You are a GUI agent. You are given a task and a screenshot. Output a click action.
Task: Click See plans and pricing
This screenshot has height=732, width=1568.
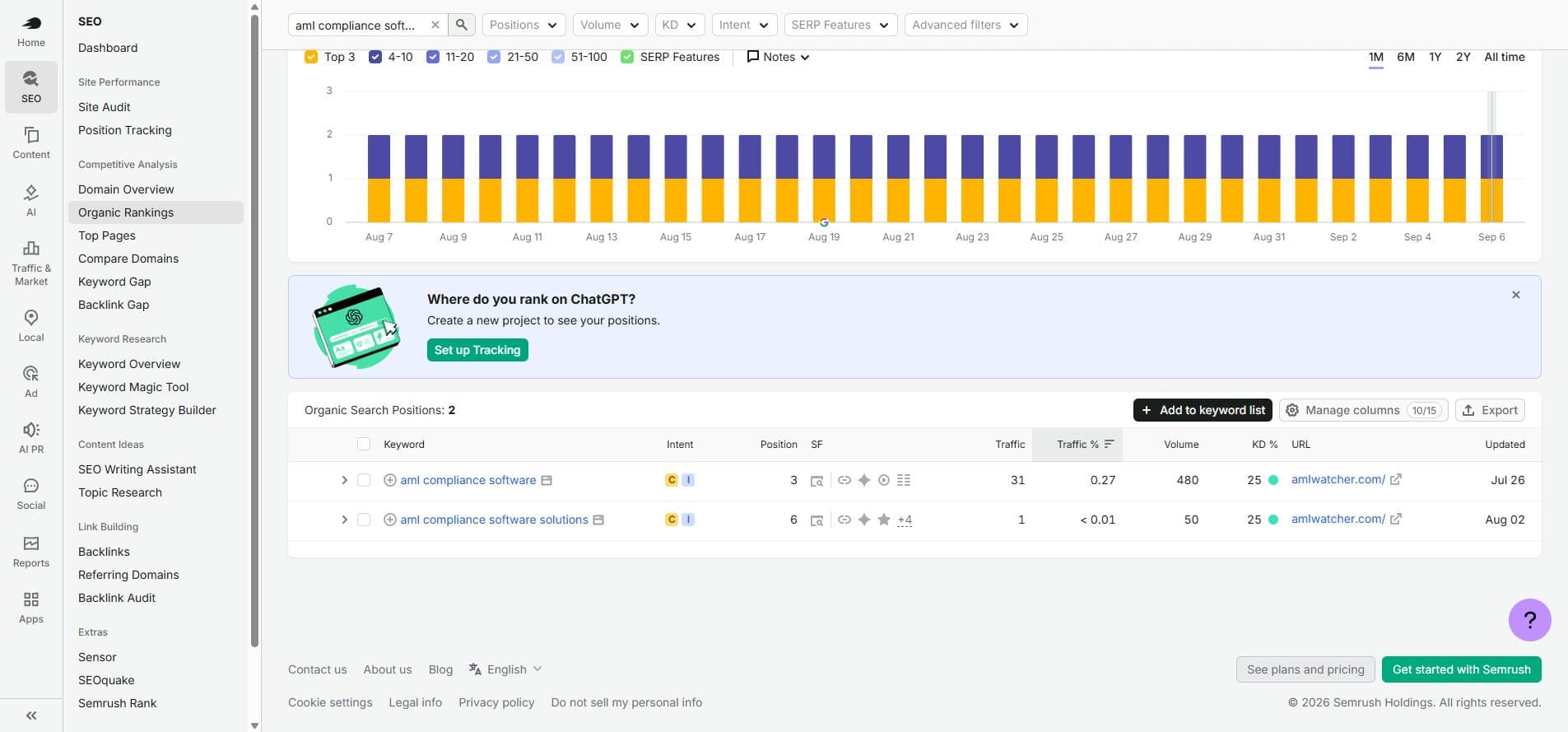tap(1305, 669)
